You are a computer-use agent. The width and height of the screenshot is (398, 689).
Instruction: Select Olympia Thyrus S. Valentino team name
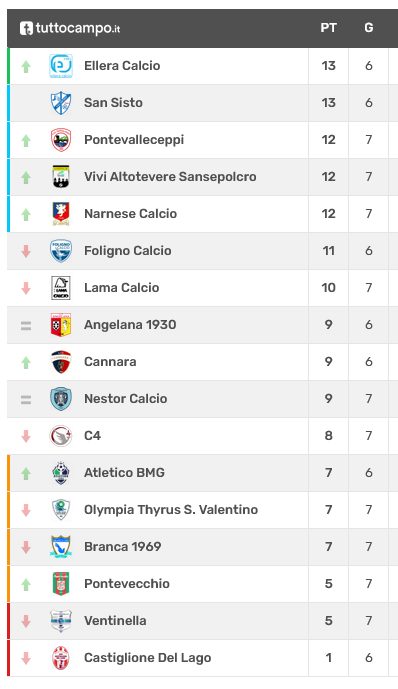click(171, 510)
